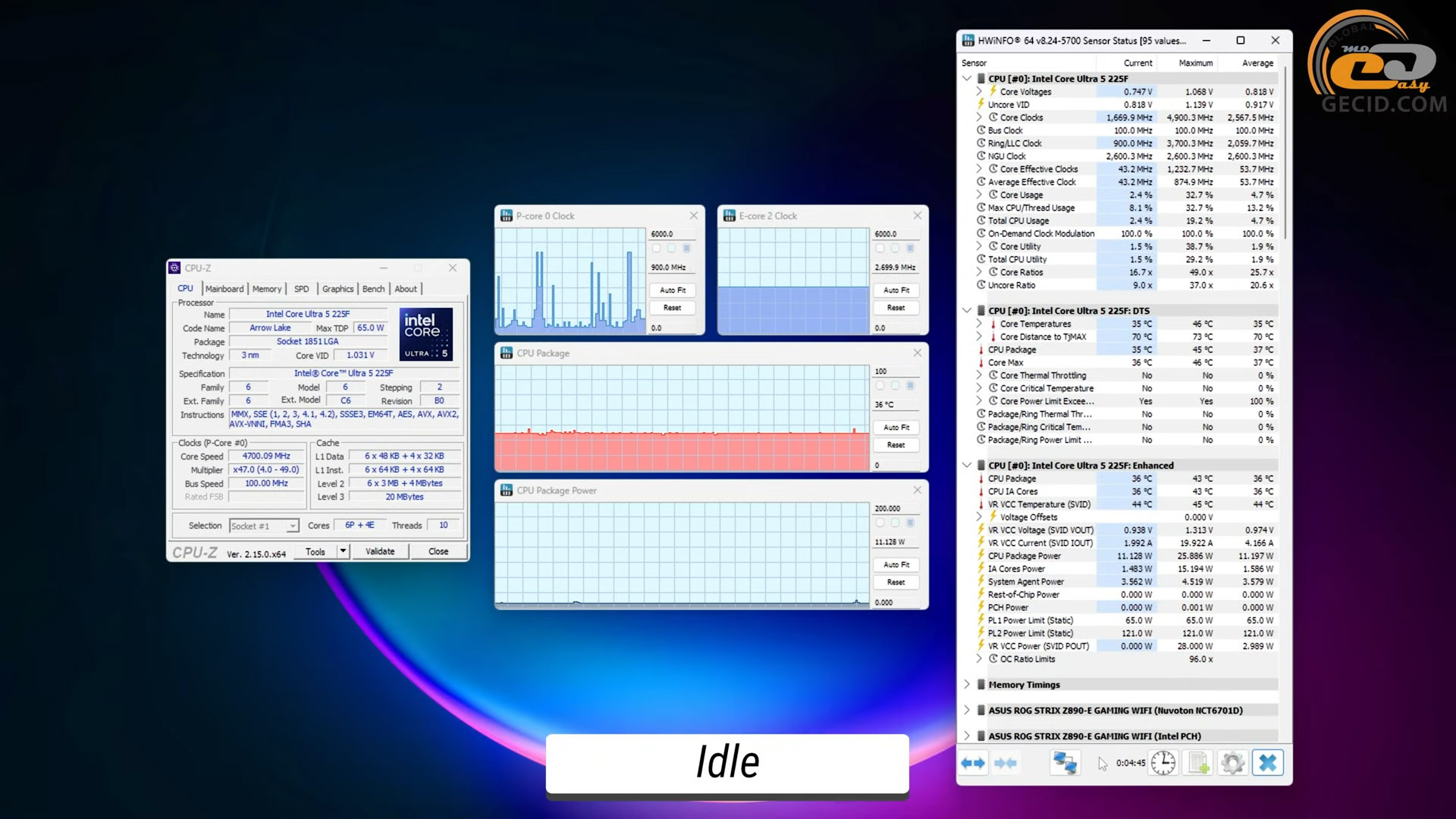
Task: Click the CPU-Z title bar app icon
Action: click(x=174, y=268)
